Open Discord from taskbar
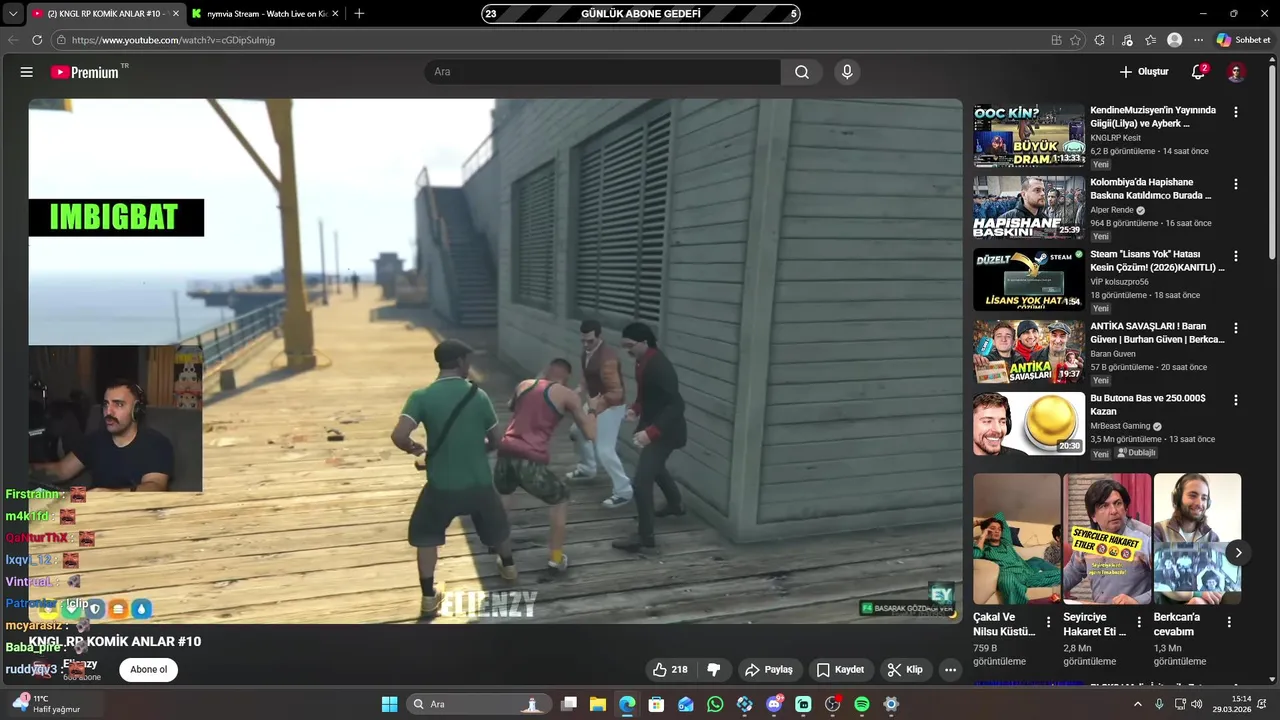The width and height of the screenshot is (1280, 720). click(774, 704)
